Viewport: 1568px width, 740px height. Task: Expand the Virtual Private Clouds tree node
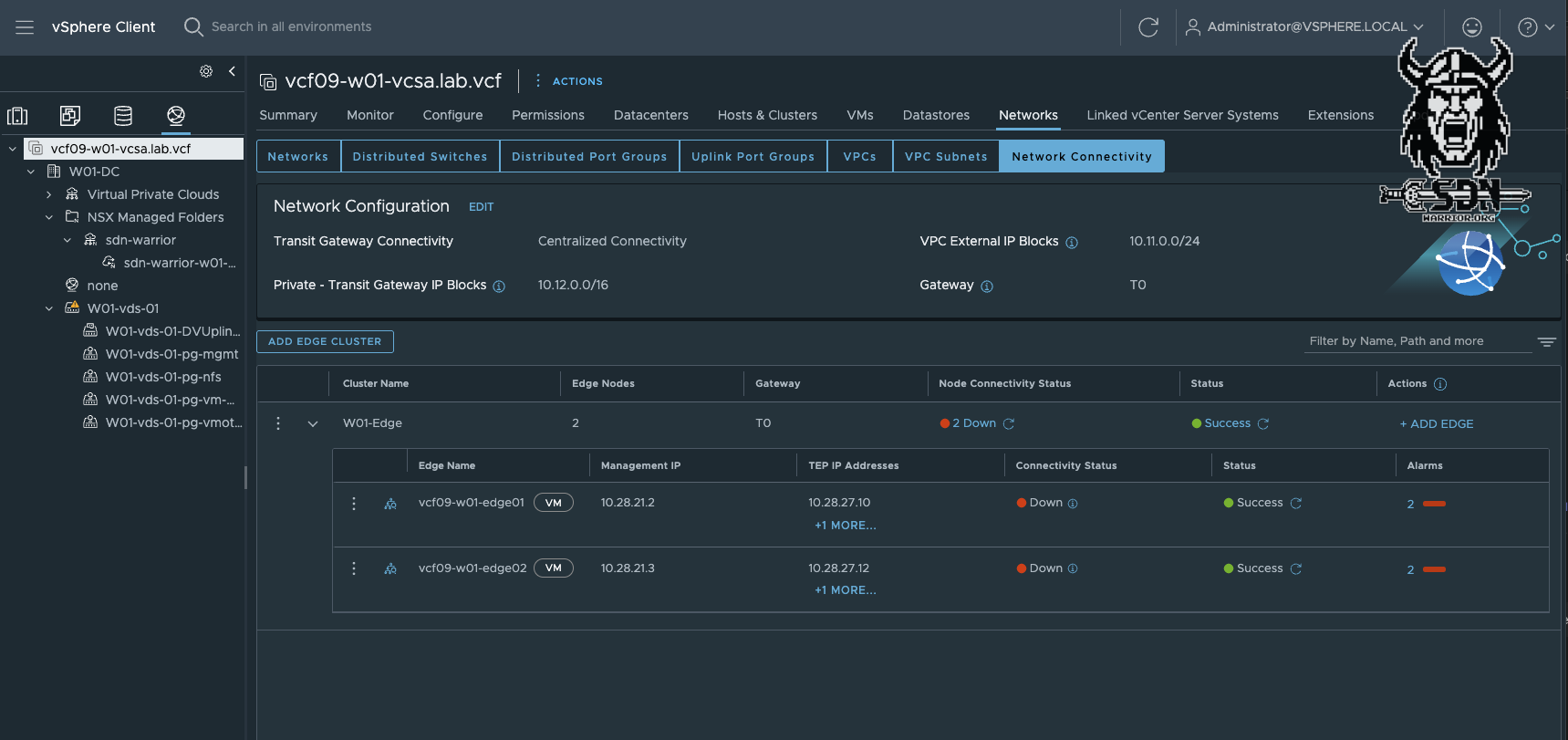49,194
